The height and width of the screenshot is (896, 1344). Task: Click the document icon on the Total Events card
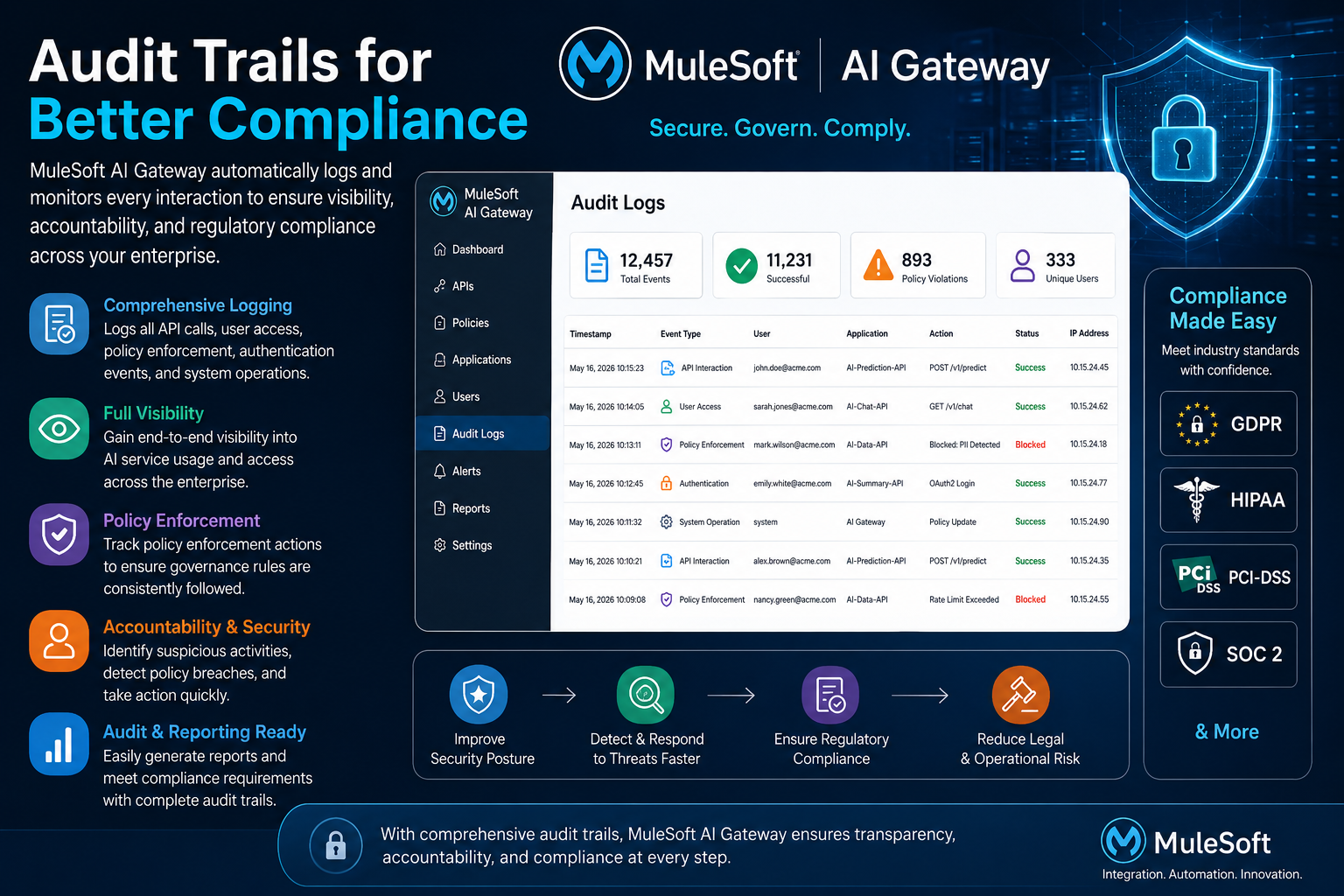click(x=597, y=265)
